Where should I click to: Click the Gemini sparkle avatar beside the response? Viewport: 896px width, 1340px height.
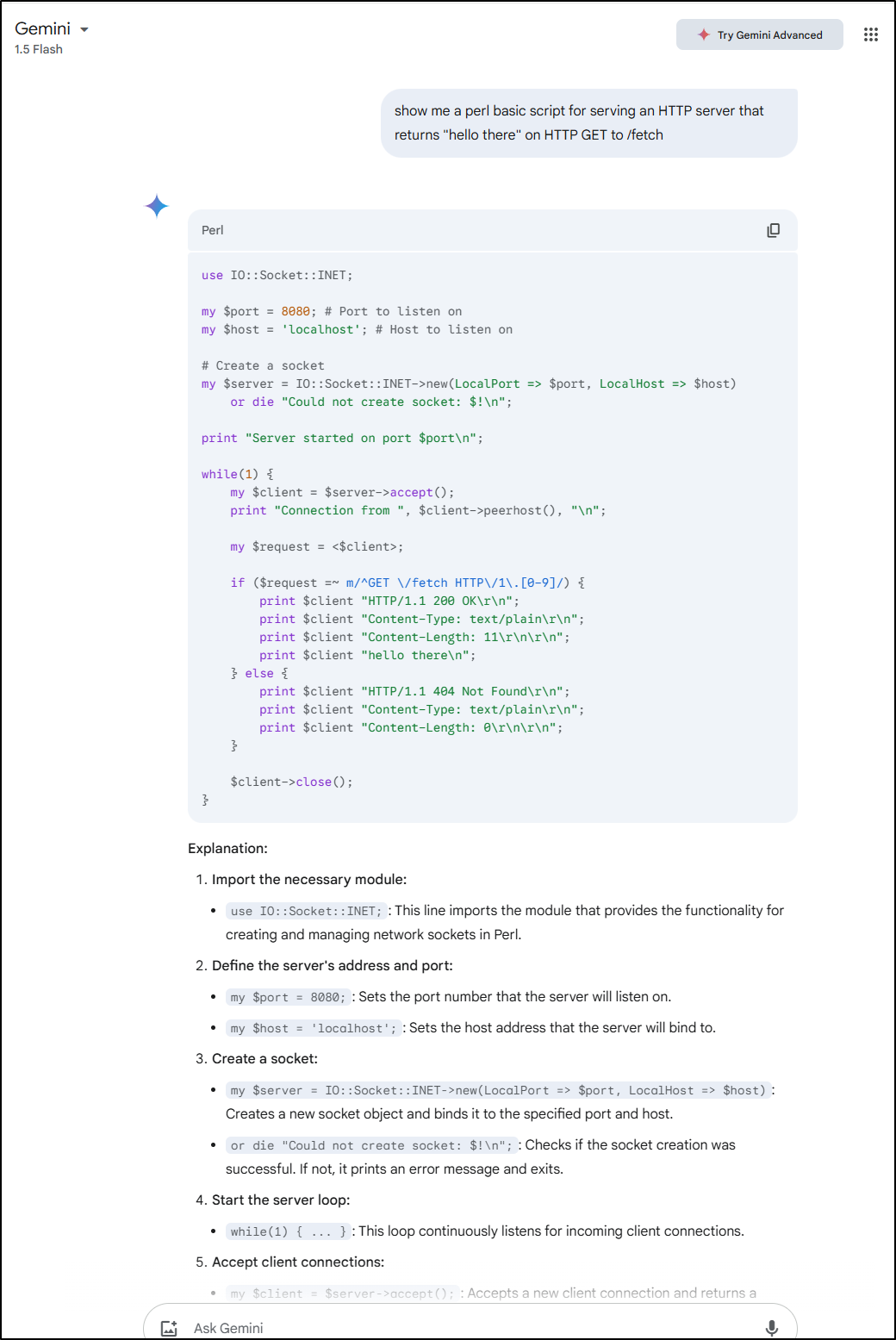pos(157,206)
